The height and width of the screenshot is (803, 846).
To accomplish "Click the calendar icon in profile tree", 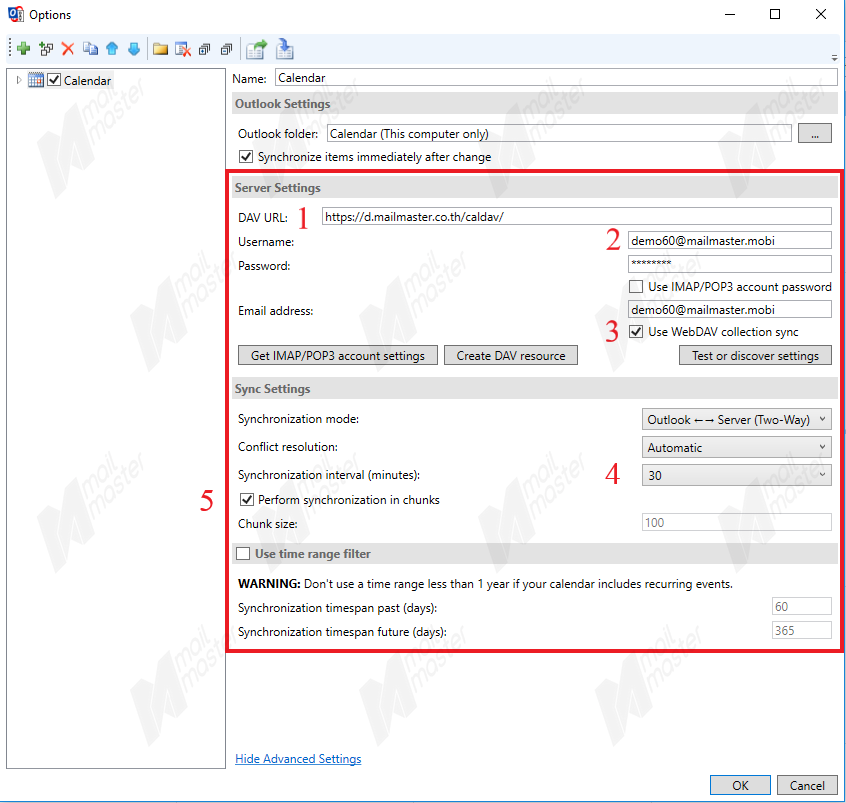I will coord(36,80).
